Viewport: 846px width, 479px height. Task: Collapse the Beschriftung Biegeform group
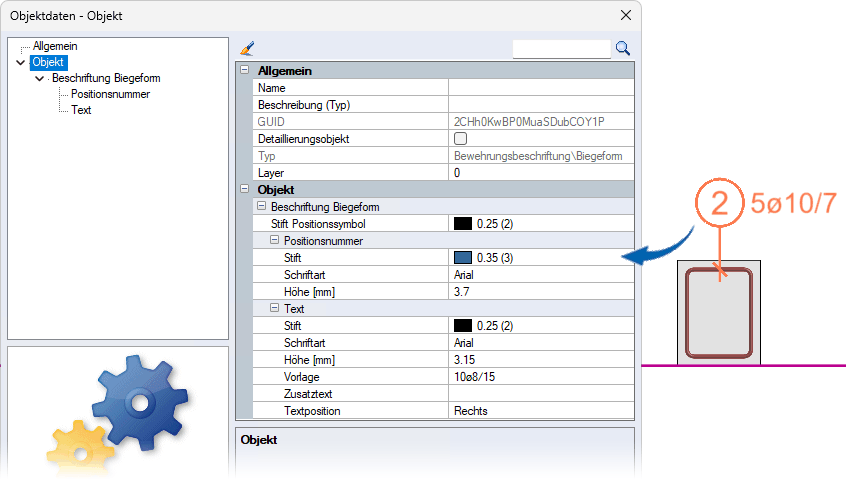pos(261,207)
